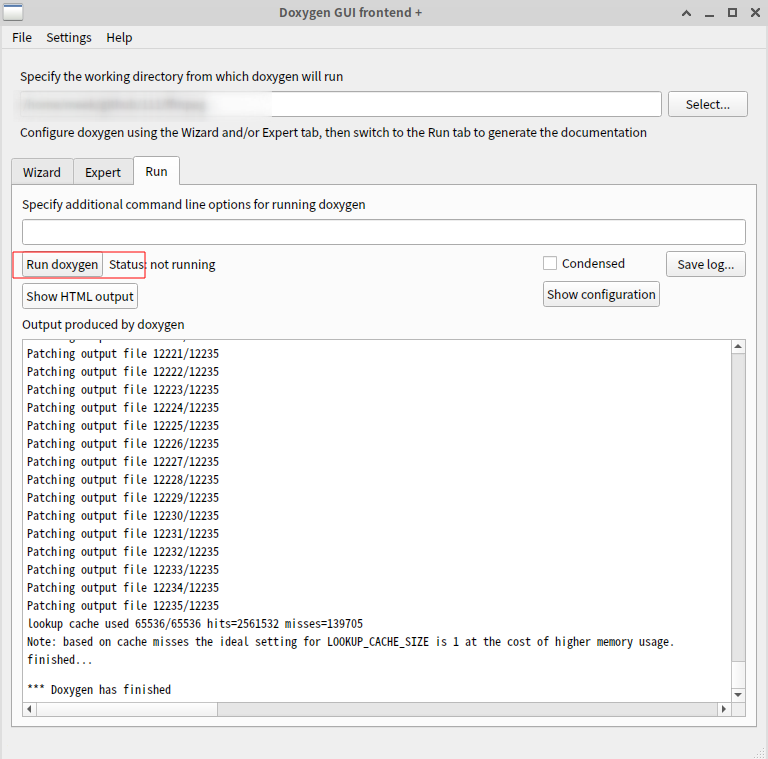Viewport: 768px width, 759px height.
Task: Open the Settings menu
Action: pos(69,38)
